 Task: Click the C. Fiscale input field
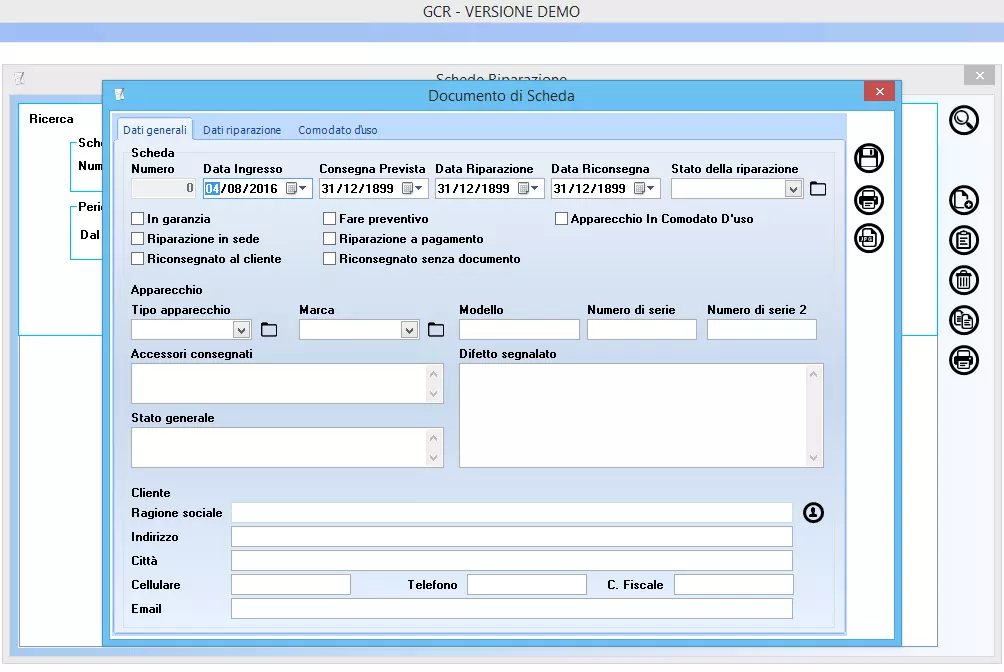coord(734,584)
